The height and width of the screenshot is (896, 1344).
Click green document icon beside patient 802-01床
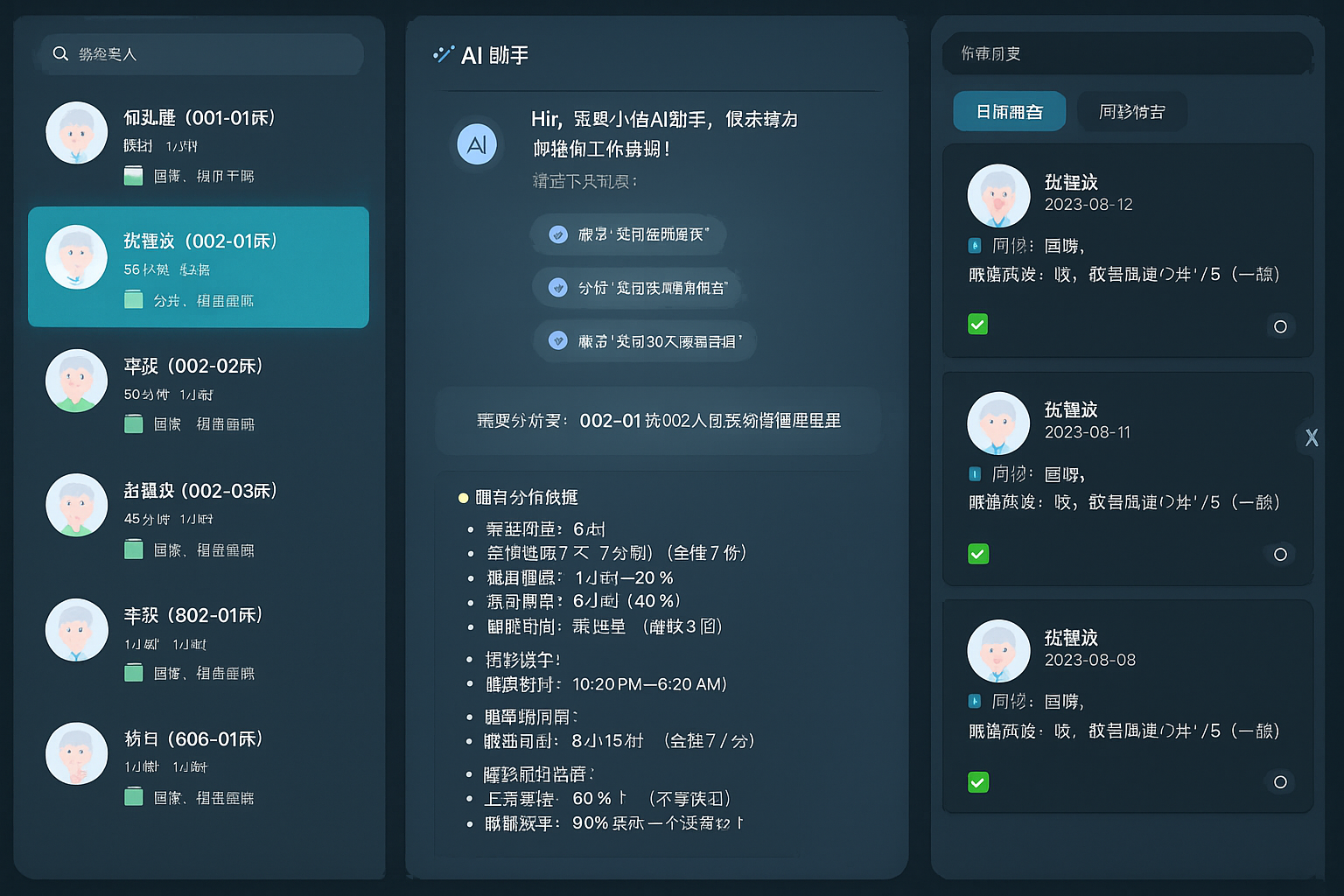click(133, 672)
